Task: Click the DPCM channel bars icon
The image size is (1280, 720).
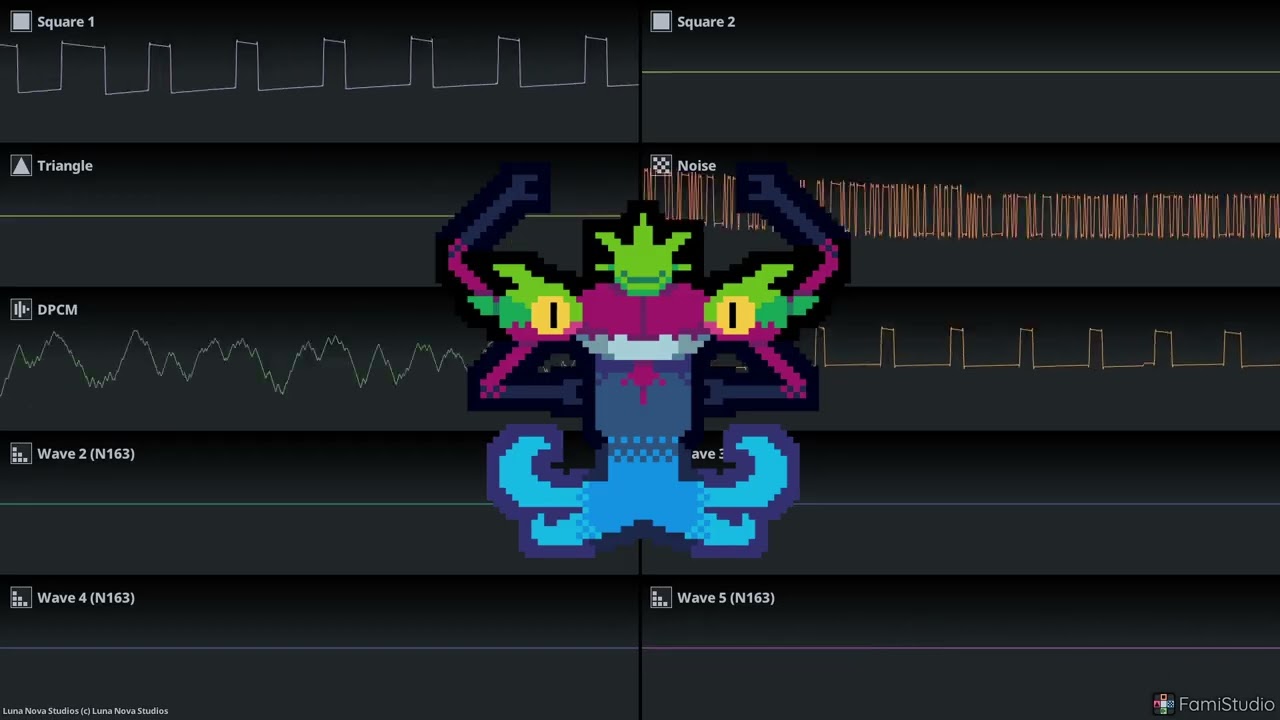Action: [21, 310]
